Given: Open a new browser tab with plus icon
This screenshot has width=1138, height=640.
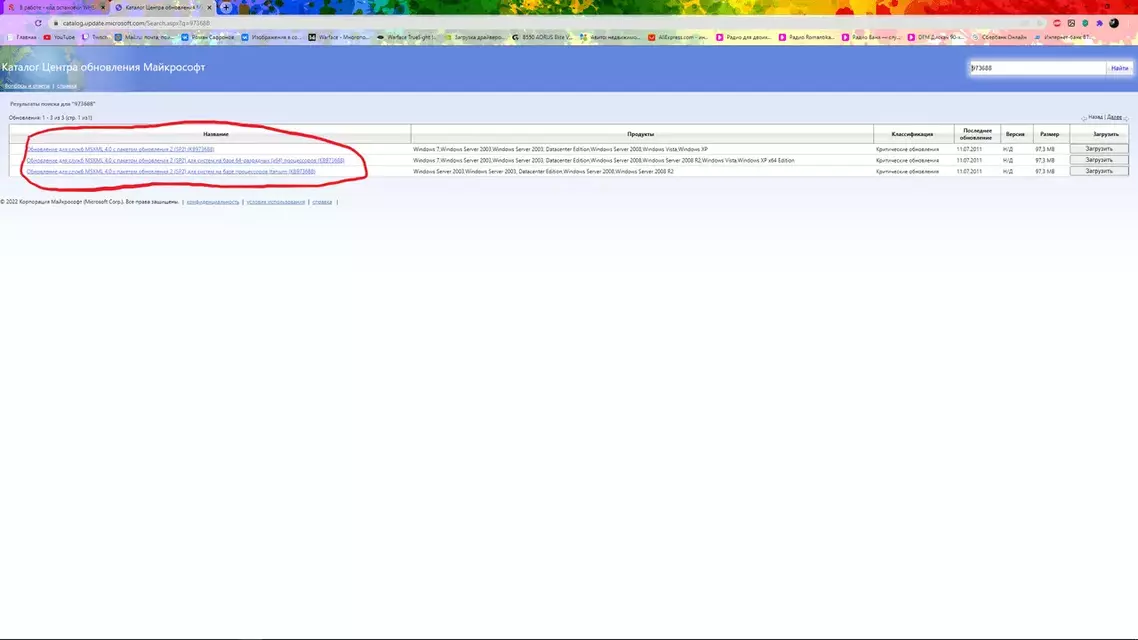Looking at the screenshot, I should [226, 7].
